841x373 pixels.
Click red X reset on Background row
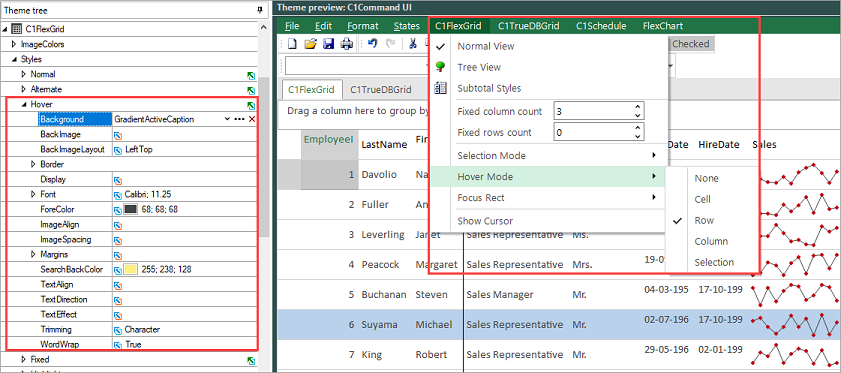tap(252, 119)
